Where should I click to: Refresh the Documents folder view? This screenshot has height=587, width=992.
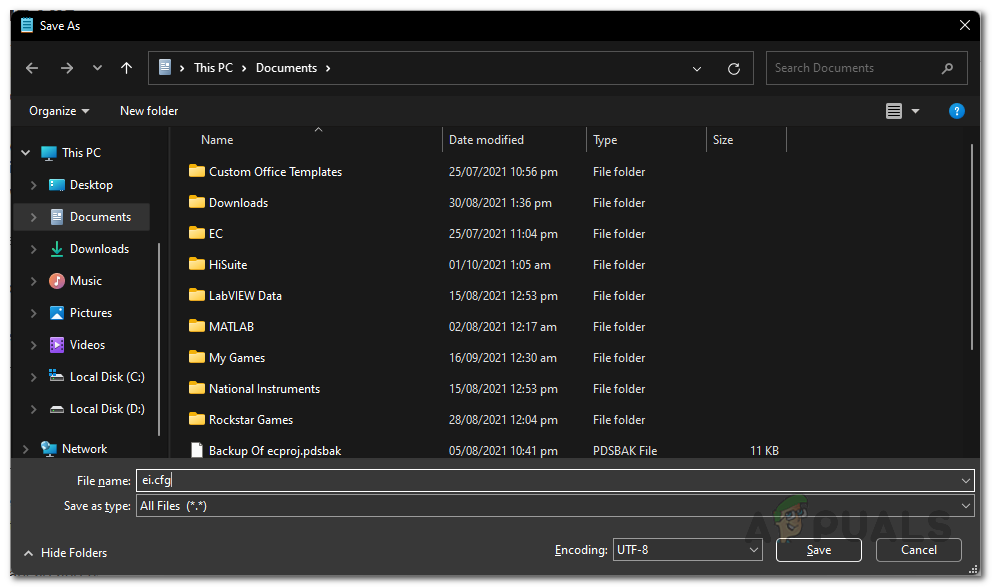point(733,69)
